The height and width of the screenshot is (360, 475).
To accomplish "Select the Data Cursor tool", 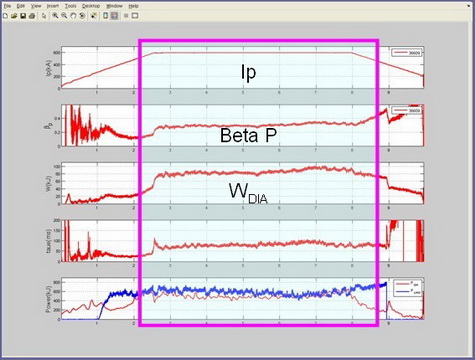I will pos(94,16).
